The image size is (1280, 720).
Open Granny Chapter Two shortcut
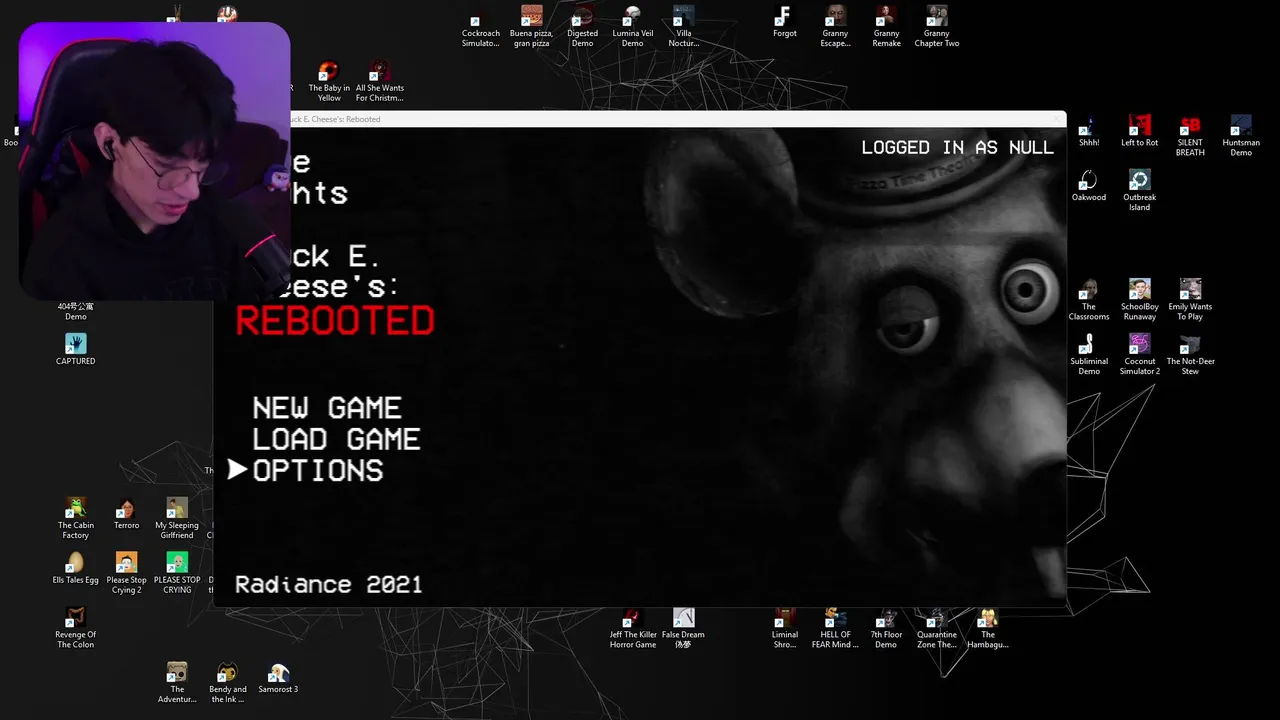click(x=936, y=27)
